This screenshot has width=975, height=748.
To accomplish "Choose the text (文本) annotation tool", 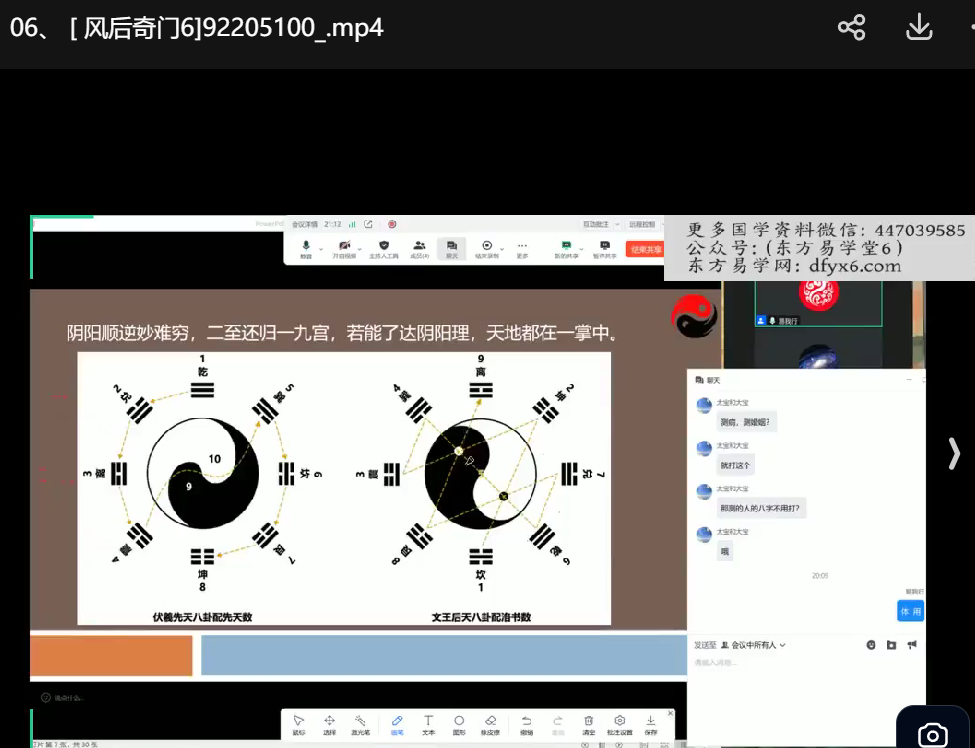I will coord(428,723).
